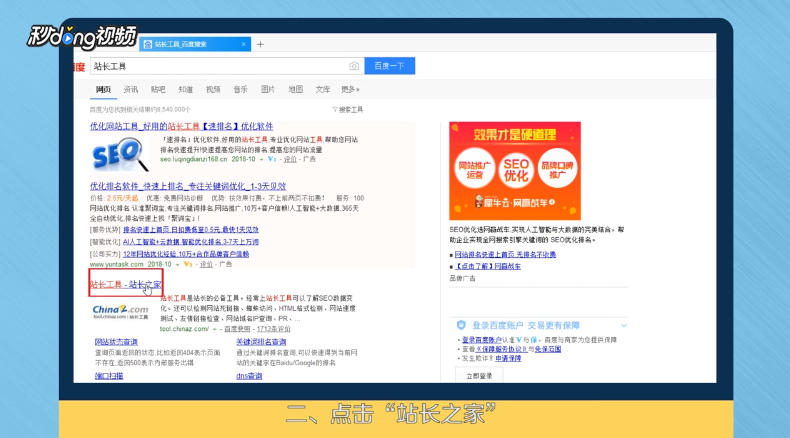Click the V1 credit badge in first ad
Image resolution: width=790 pixels, height=438 pixels.
pos(272,159)
